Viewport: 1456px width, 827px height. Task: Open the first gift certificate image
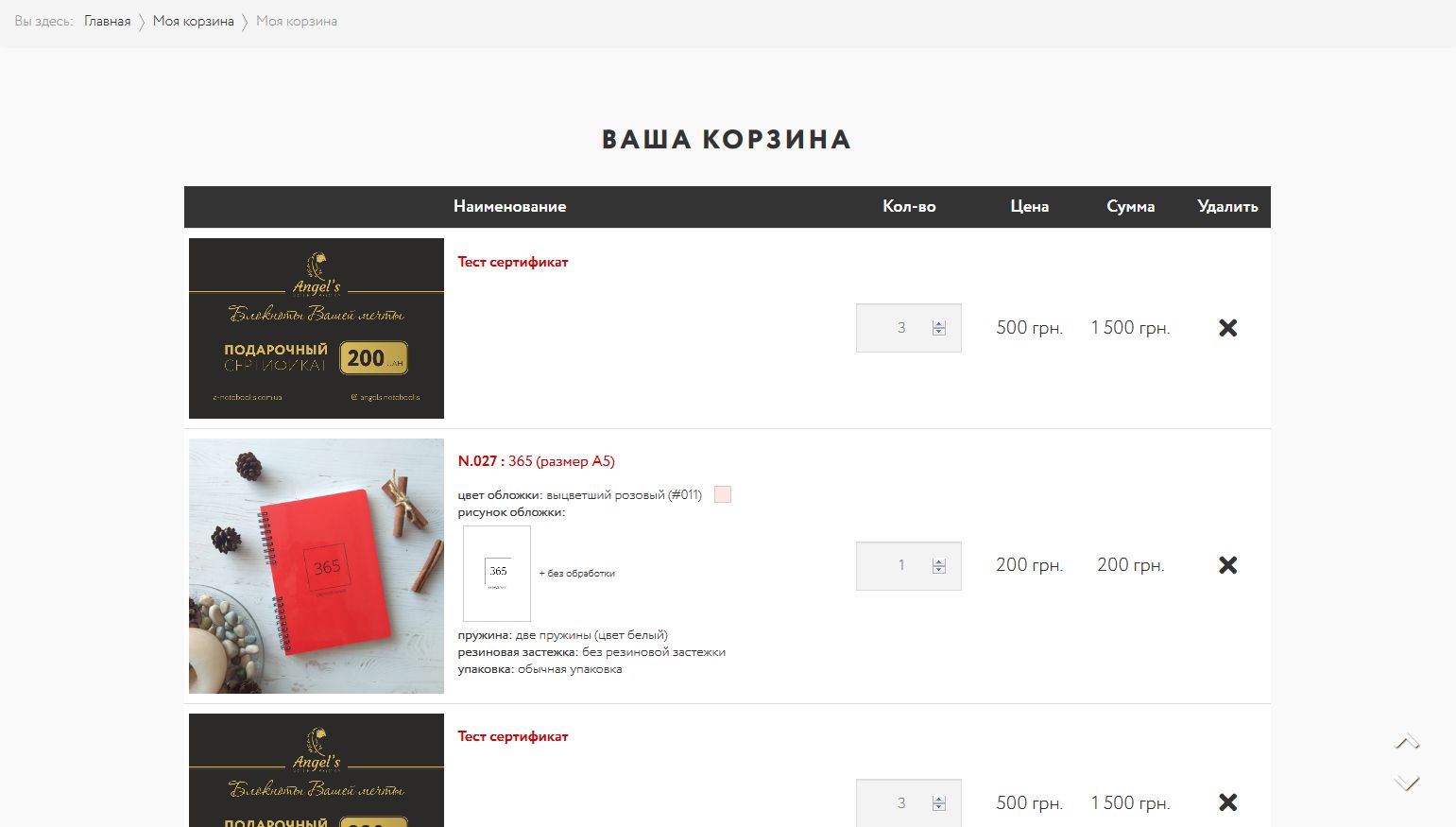317,328
